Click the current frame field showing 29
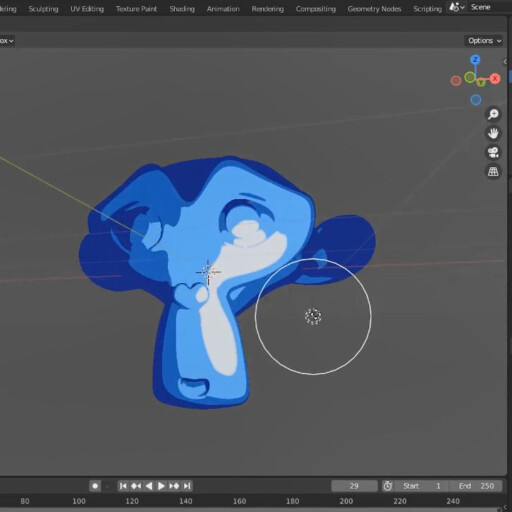The width and height of the screenshot is (512, 512). (x=354, y=486)
